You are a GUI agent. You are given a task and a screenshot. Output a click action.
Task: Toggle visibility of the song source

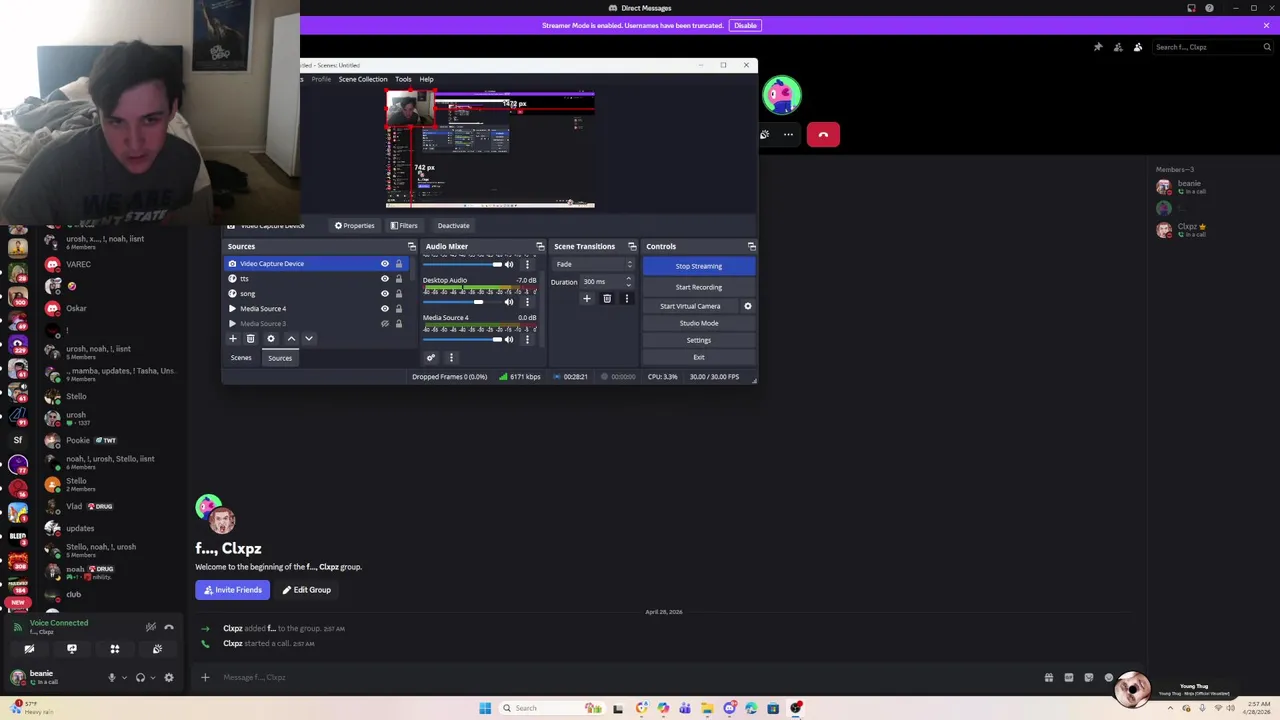click(x=384, y=294)
